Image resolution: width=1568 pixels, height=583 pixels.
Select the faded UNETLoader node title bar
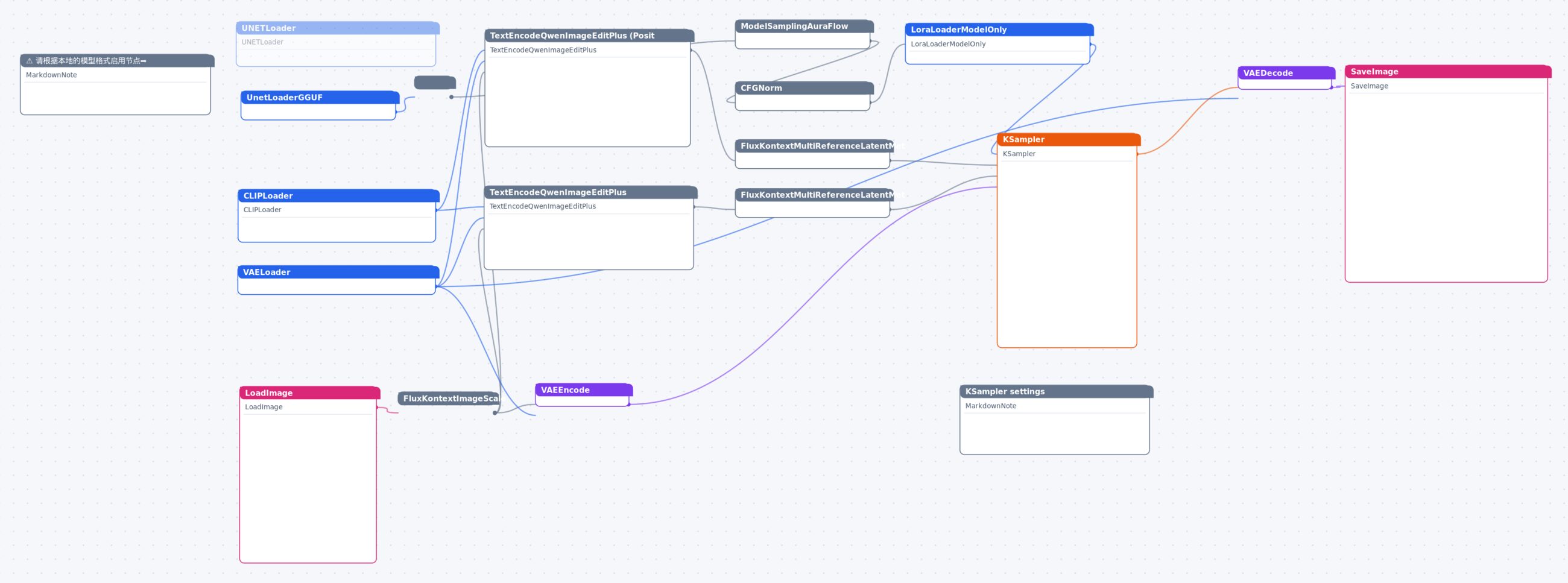point(337,28)
